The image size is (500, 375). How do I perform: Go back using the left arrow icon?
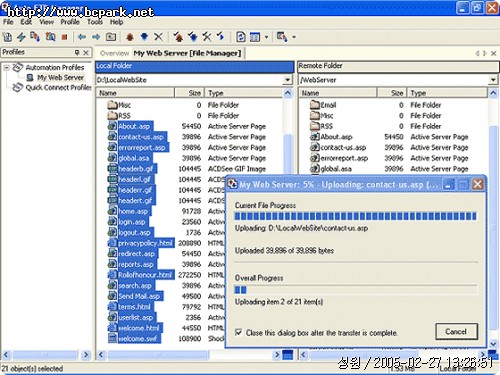[x=82, y=37]
